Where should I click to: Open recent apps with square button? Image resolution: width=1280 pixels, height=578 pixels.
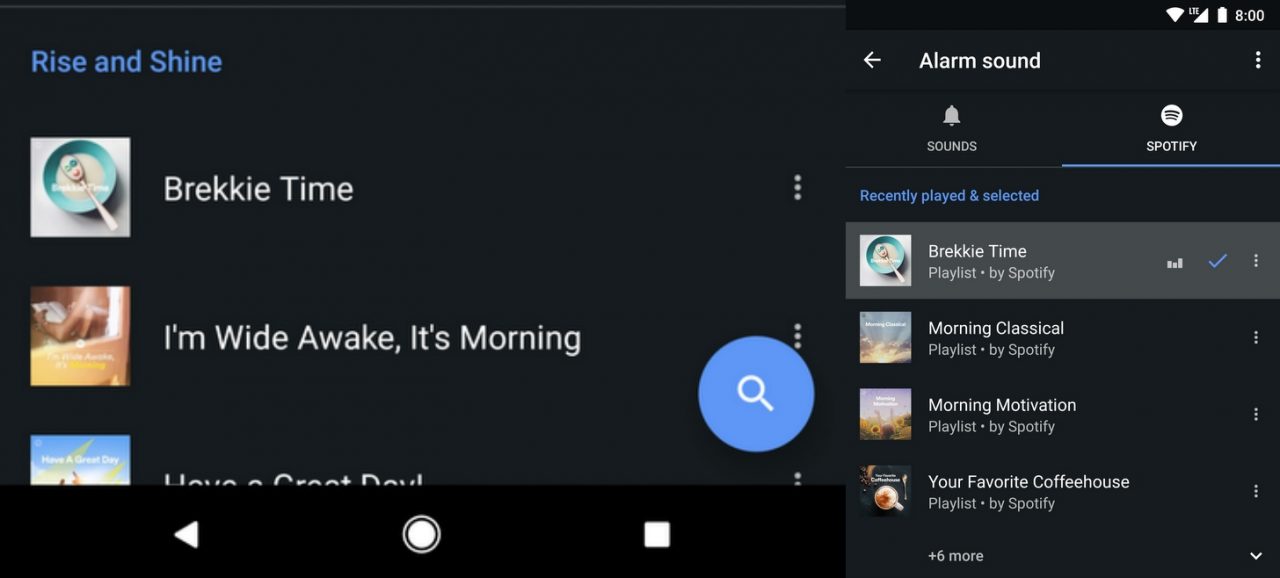(656, 535)
